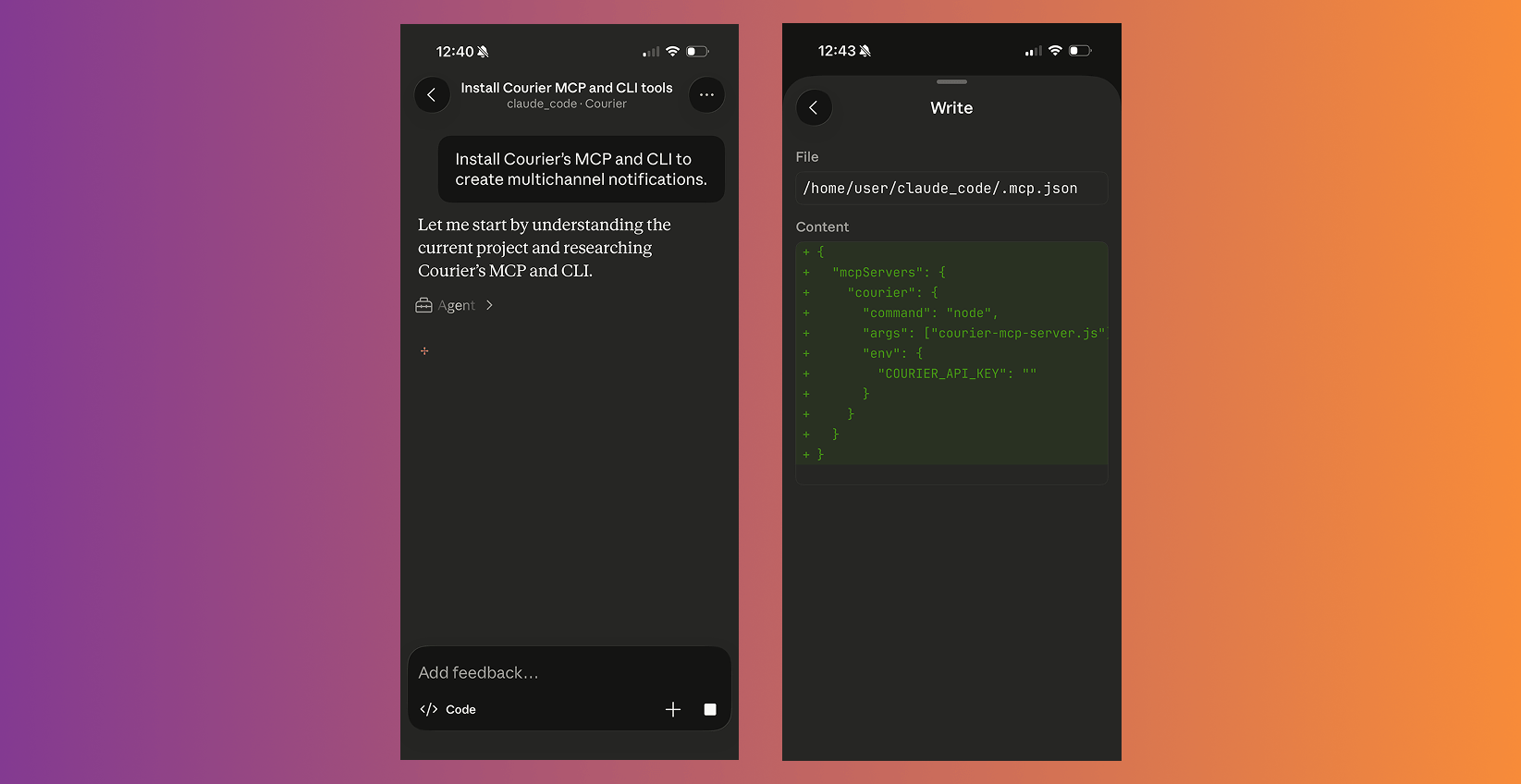
Task: Click the Agent briefcase icon
Action: pos(424,305)
